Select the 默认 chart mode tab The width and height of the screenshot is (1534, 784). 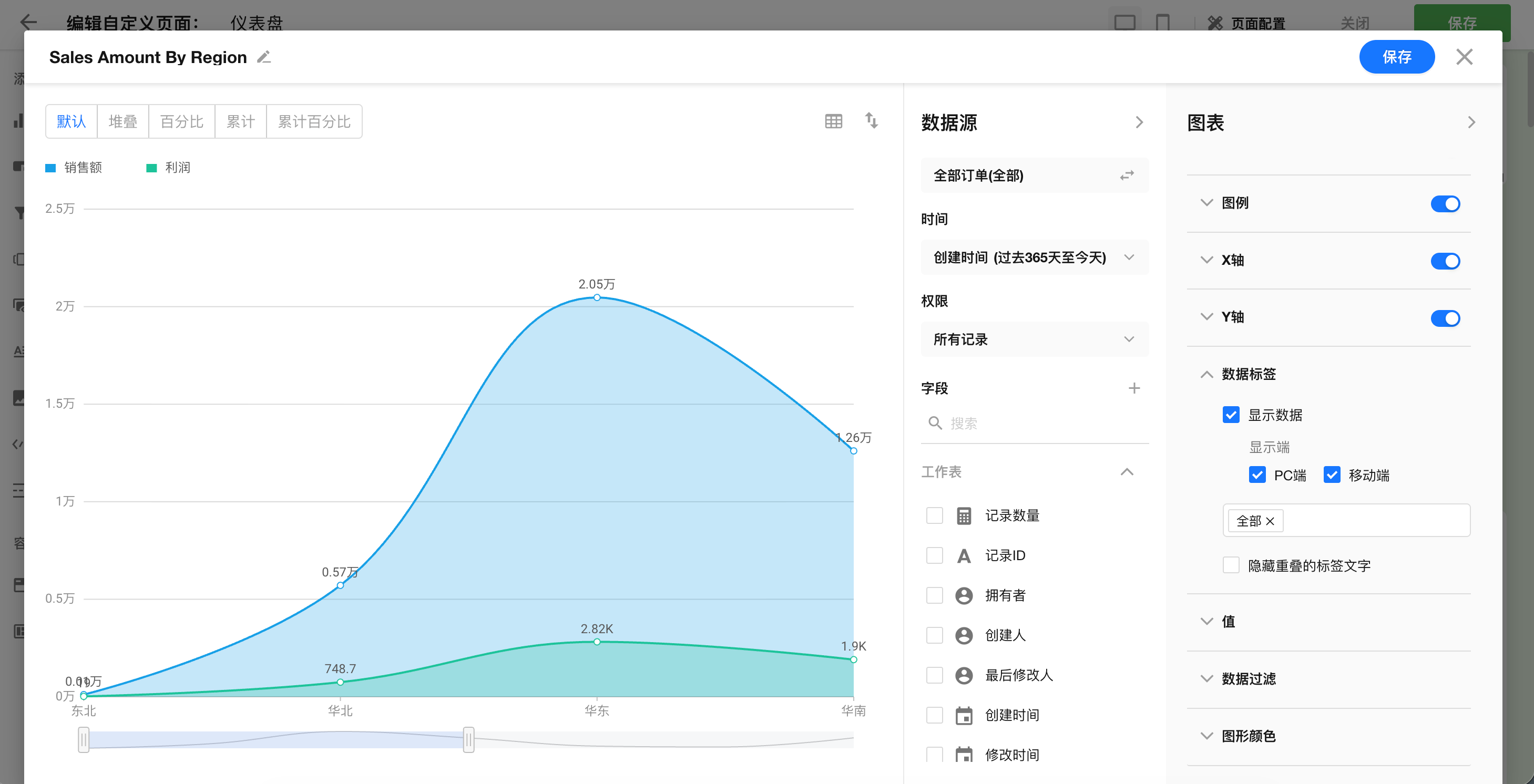[x=71, y=121]
